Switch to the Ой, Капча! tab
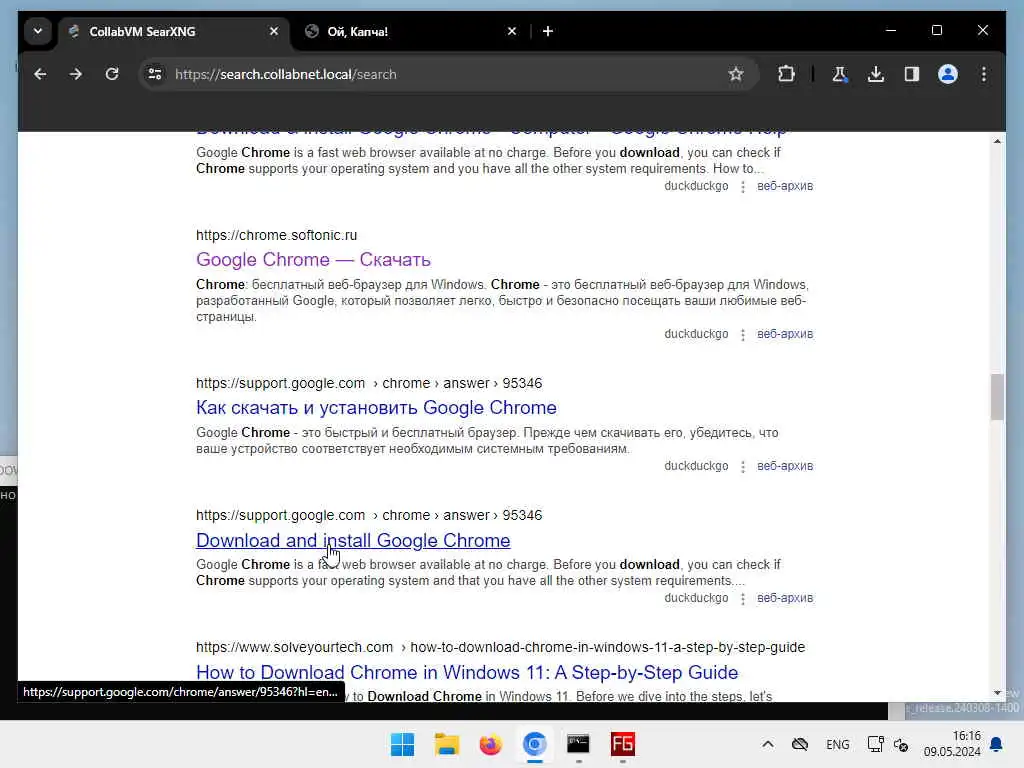This screenshot has height=768, width=1024. (411, 31)
